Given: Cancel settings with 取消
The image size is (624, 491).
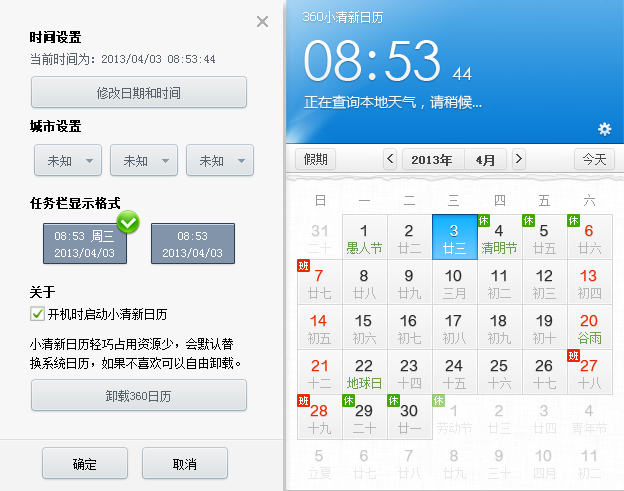Looking at the screenshot, I should pyautogui.click(x=185, y=463).
